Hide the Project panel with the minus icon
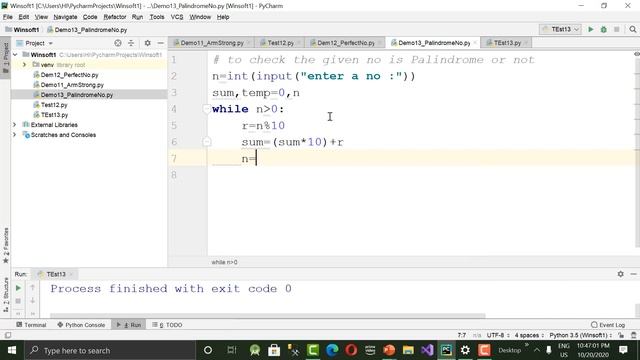The height and width of the screenshot is (360, 640). [161, 43]
